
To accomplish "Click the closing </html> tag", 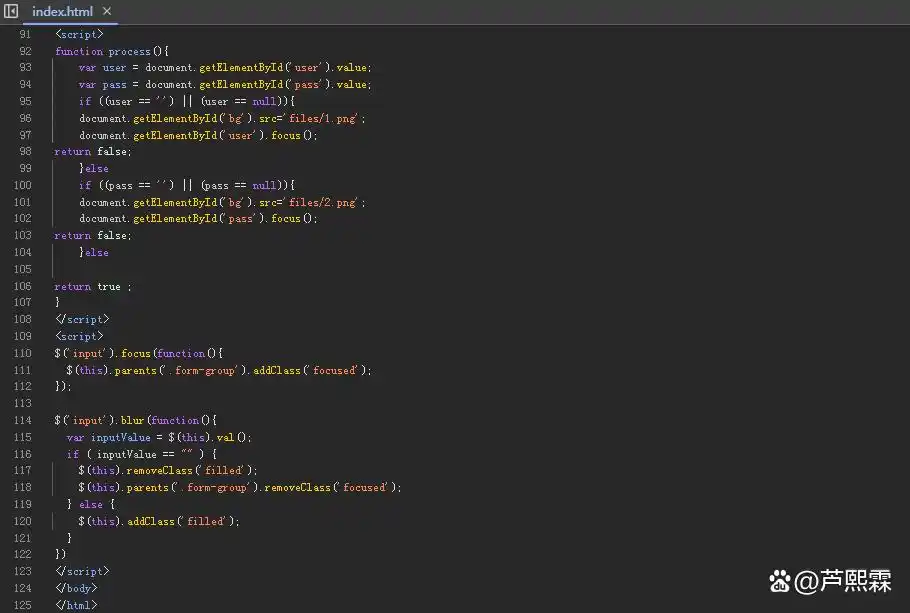I will coord(76,605).
